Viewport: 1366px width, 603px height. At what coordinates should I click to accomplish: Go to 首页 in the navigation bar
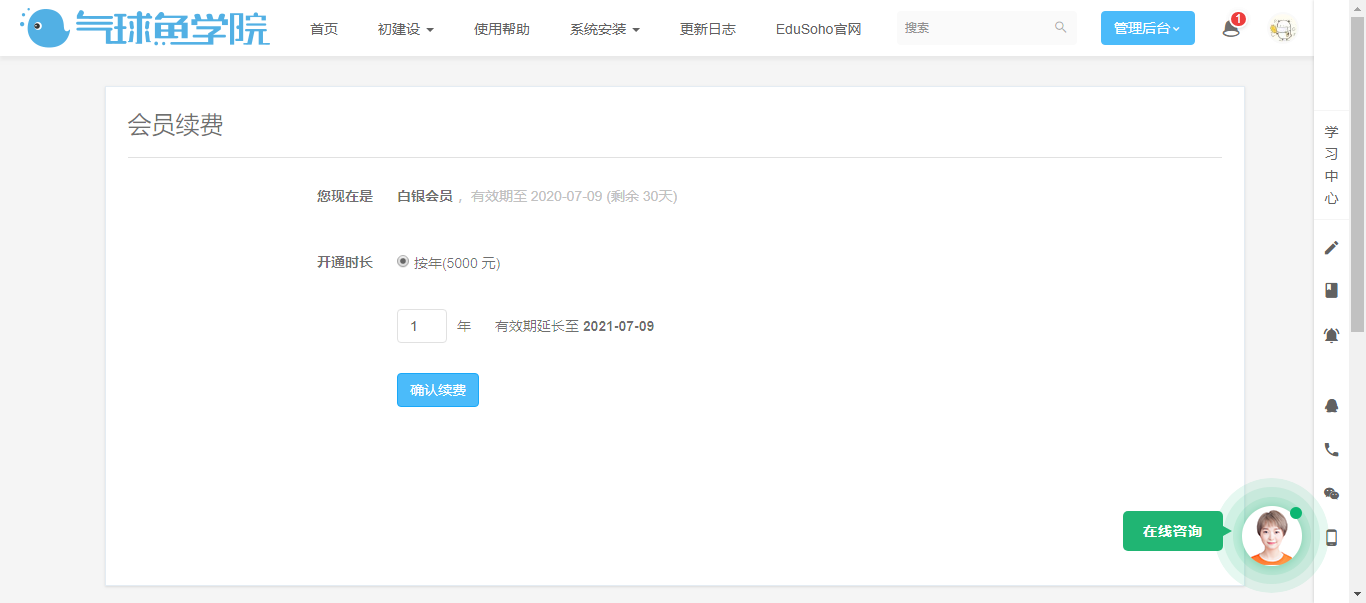point(324,29)
